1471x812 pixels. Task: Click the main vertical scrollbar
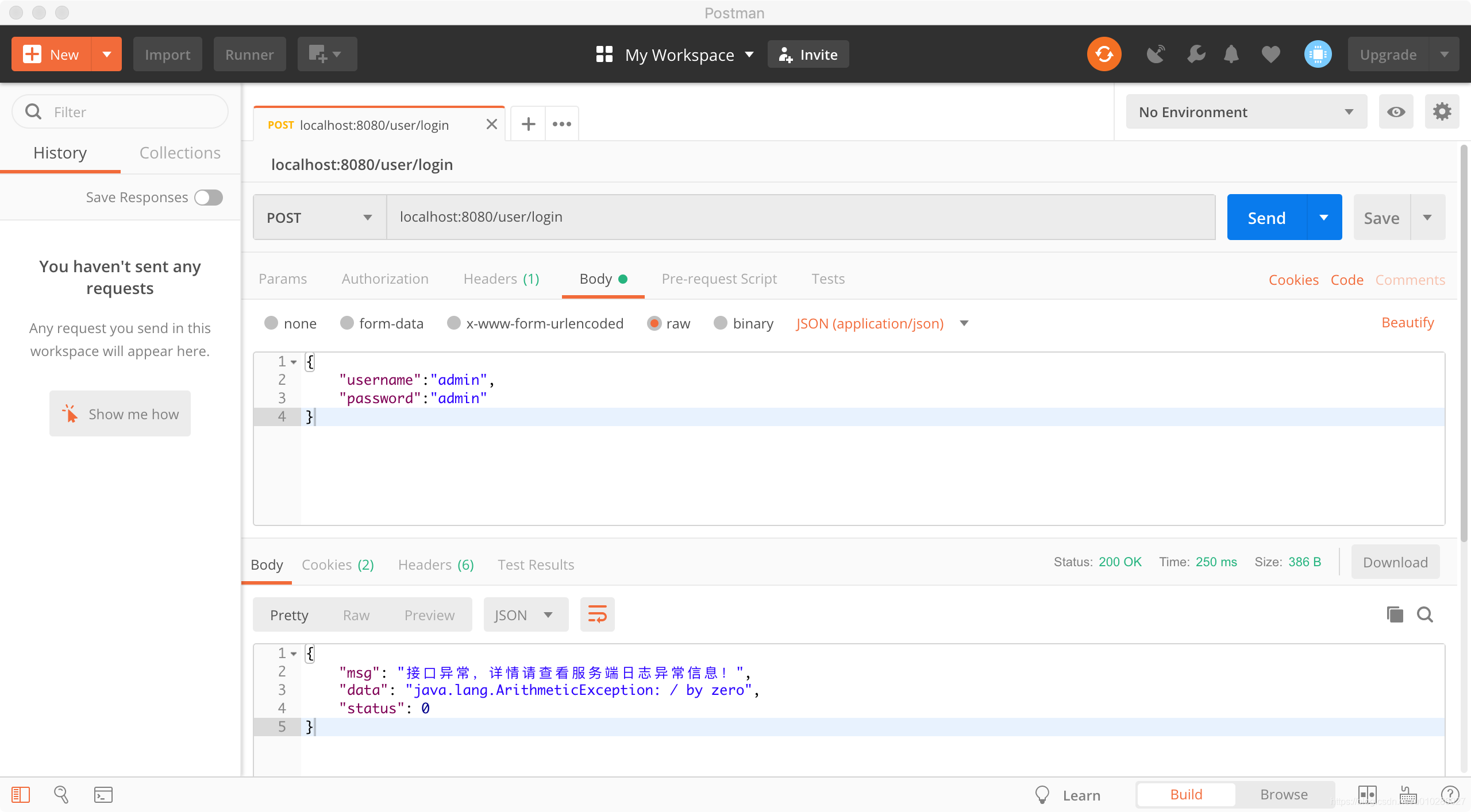tap(1464, 343)
